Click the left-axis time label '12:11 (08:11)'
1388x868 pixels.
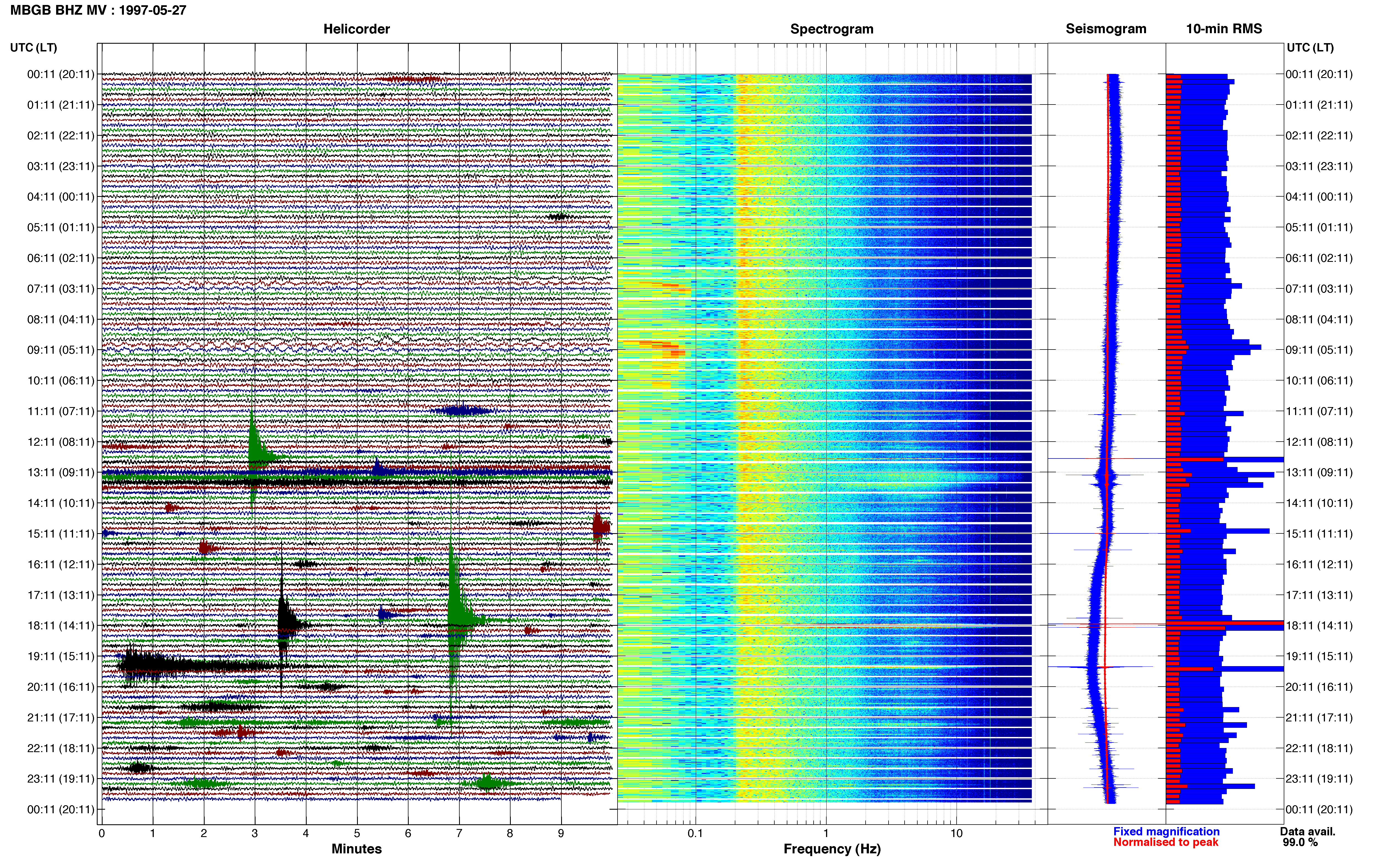pos(60,442)
